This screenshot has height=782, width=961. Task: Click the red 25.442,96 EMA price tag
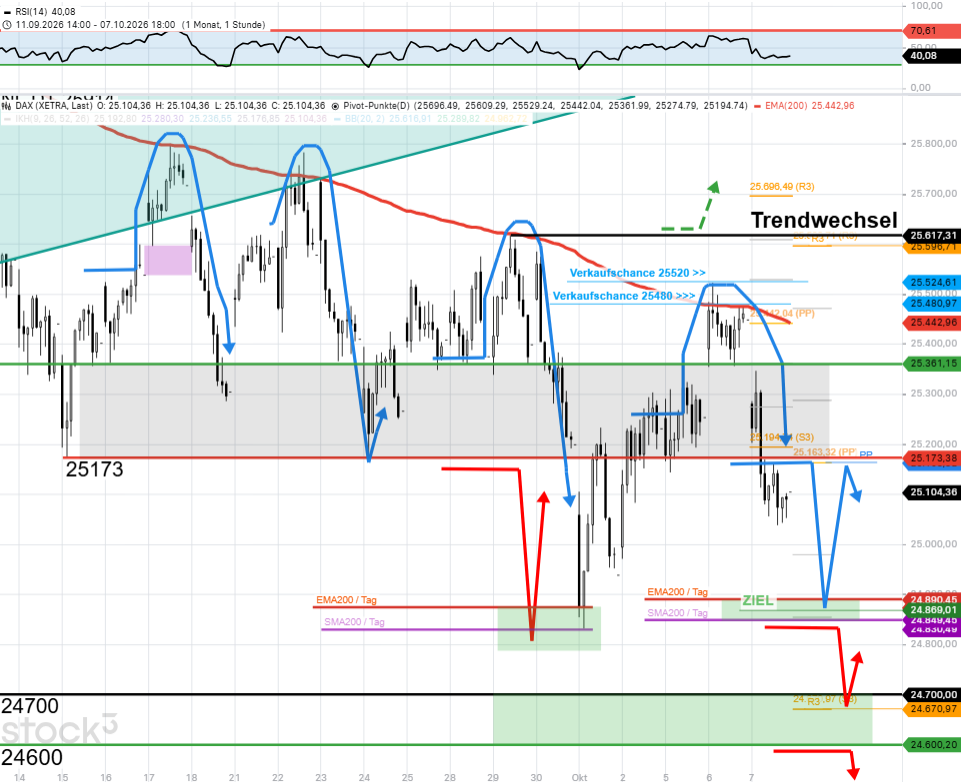pos(933,322)
